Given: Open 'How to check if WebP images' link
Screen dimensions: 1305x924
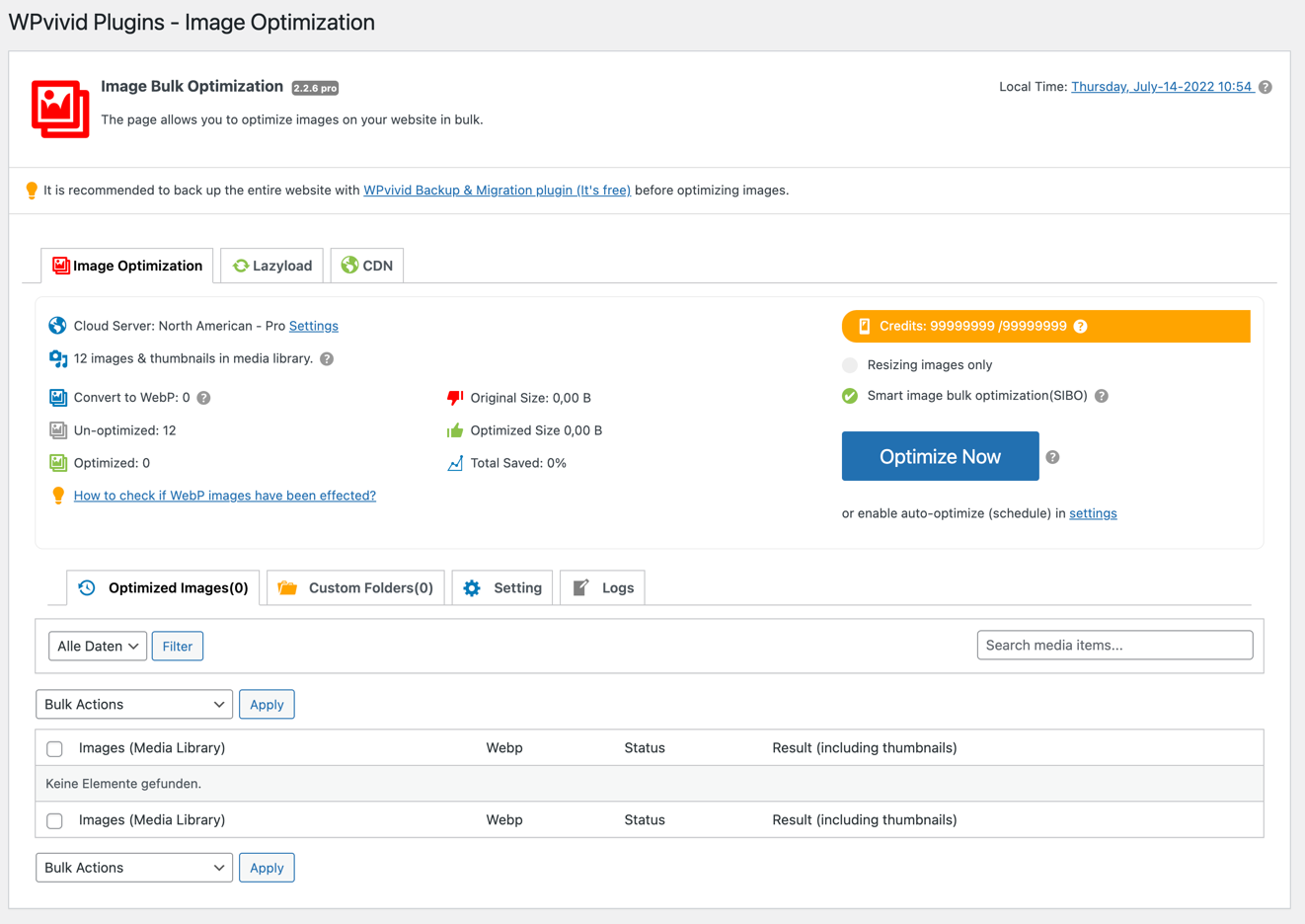Looking at the screenshot, I should [x=225, y=496].
